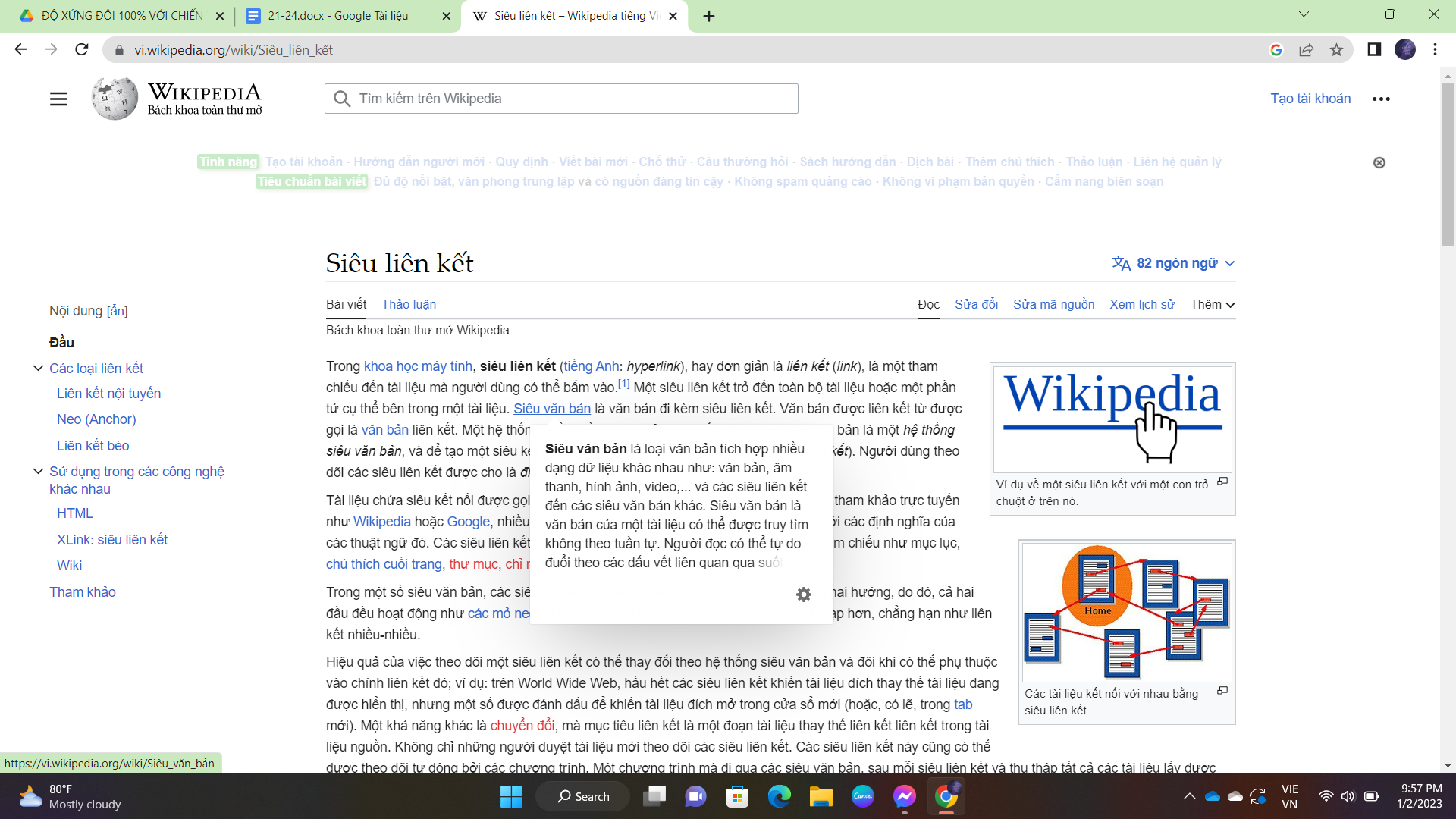This screenshot has width=1456, height=819.
Task: Open Chrome tab search dropdown
Action: pos(1304,14)
